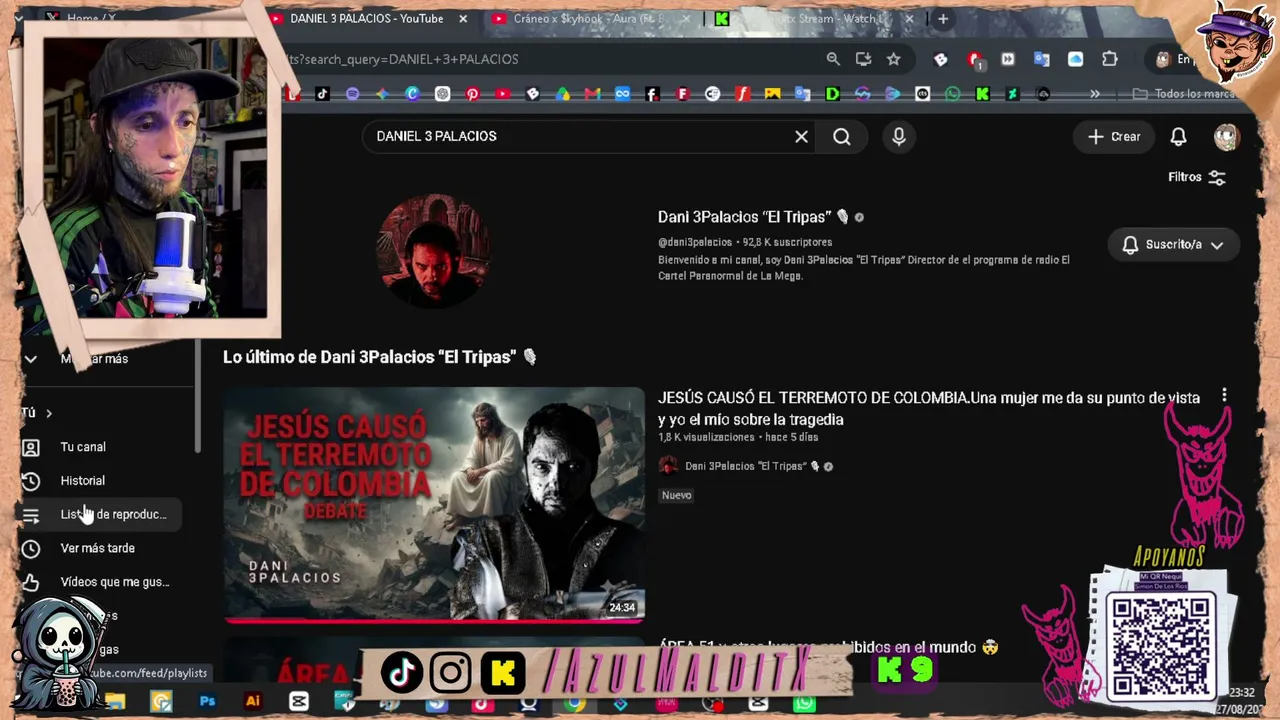This screenshot has height=720, width=1280.
Task: Click the Tu canal sidebar icon
Action: tap(31, 447)
